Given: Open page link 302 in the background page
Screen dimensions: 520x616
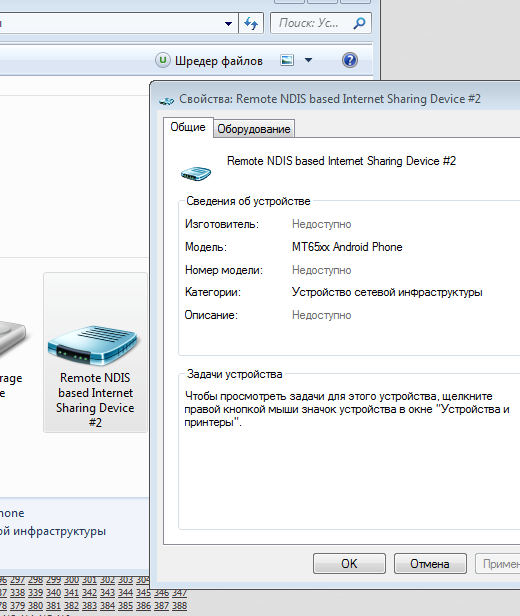Looking at the screenshot, I should pos(107,580).
